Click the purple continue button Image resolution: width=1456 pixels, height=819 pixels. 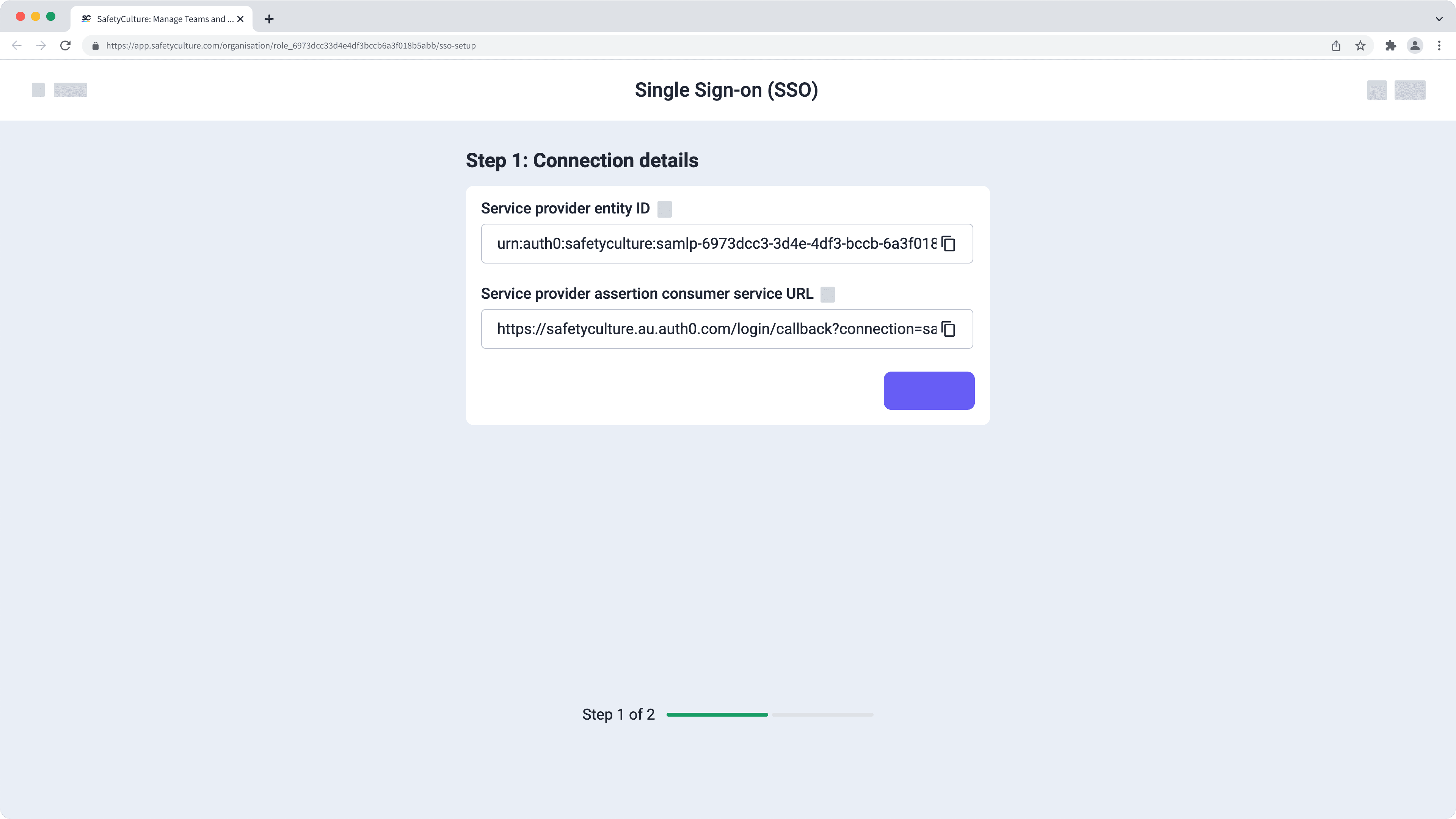click(929, 390)
